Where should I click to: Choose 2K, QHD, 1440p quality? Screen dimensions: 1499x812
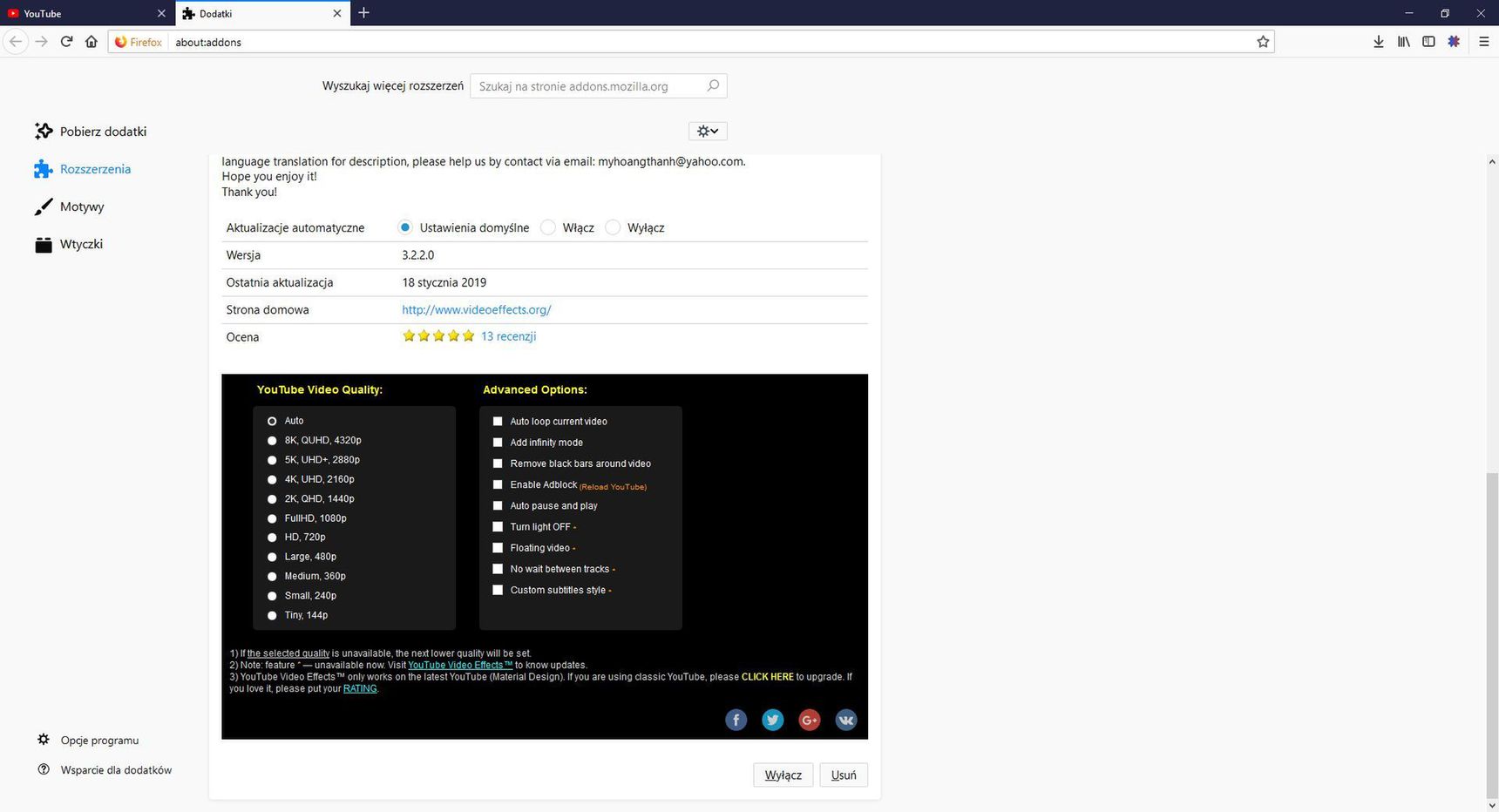click(272, 499)
